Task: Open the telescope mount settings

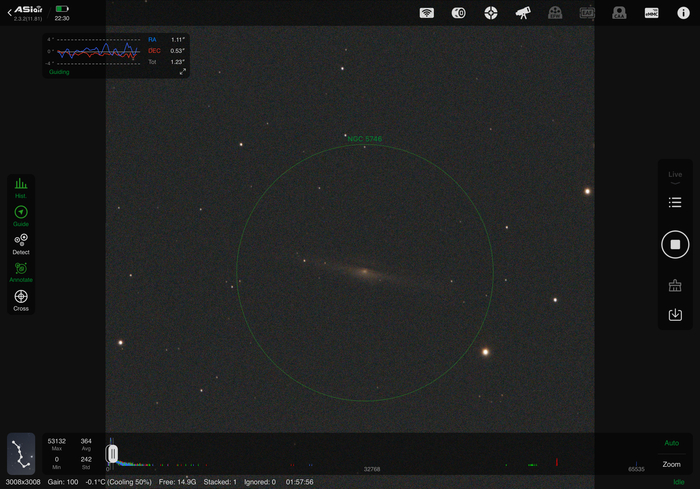Action: pos(523,13)
